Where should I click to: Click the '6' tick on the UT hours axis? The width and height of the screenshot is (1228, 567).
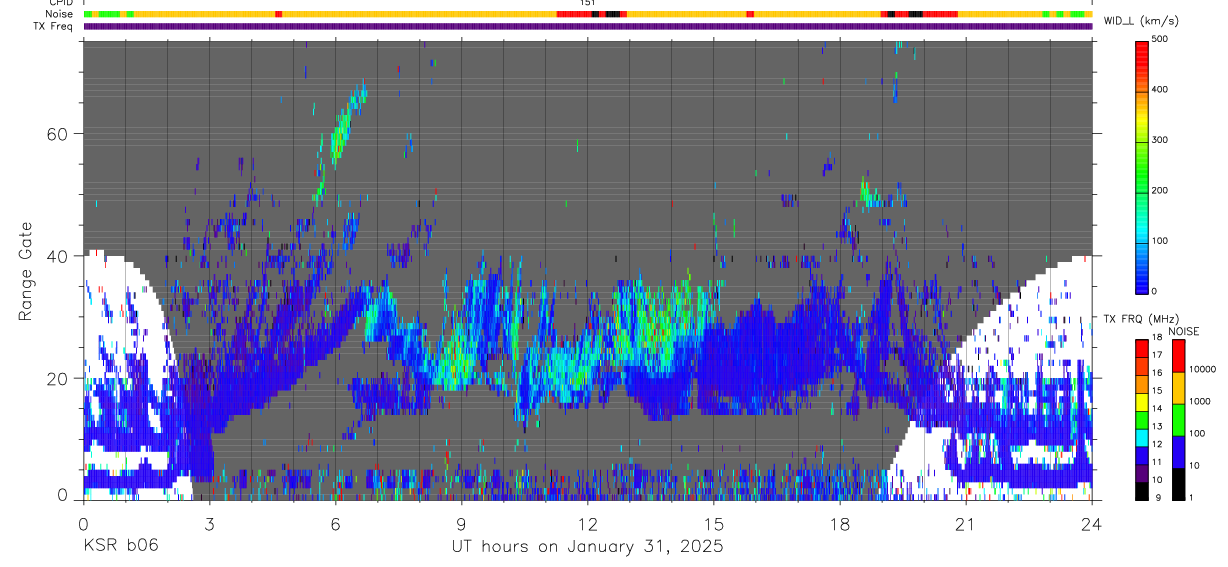[335, 523]
